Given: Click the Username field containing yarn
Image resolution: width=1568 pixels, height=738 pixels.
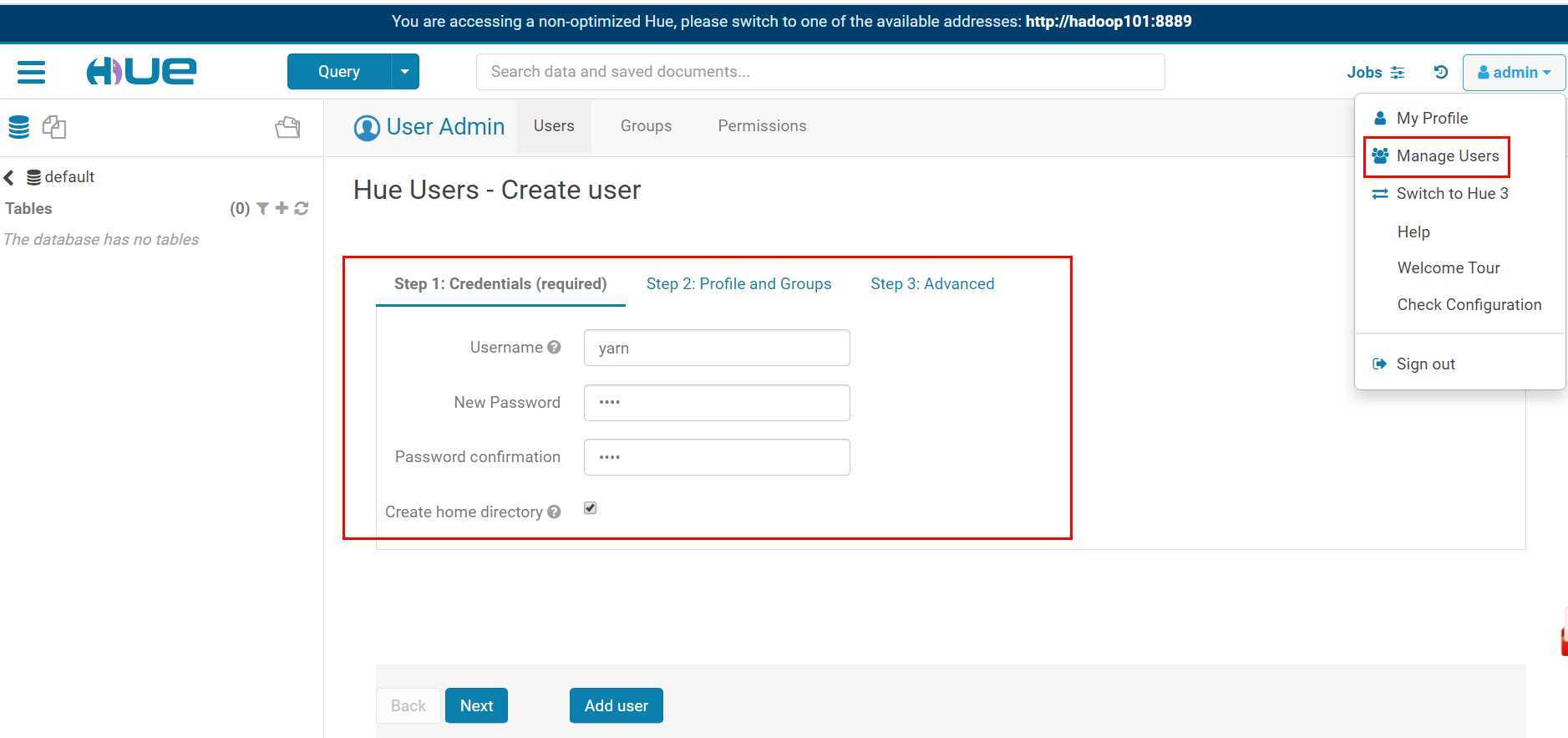Looking at the screenshot, I should (717, 348).
